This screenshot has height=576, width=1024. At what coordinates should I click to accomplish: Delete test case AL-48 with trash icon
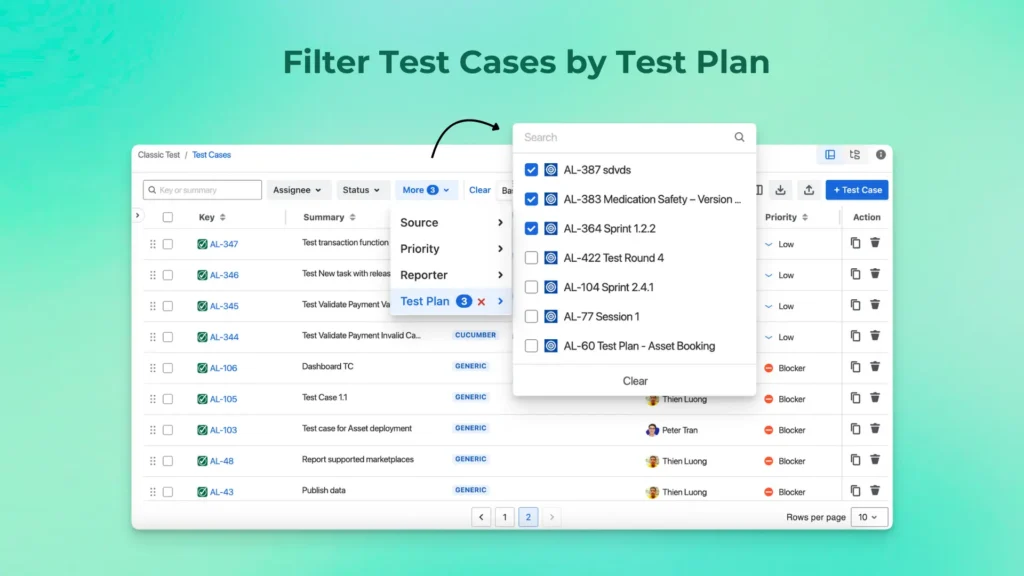coord(875,460)
